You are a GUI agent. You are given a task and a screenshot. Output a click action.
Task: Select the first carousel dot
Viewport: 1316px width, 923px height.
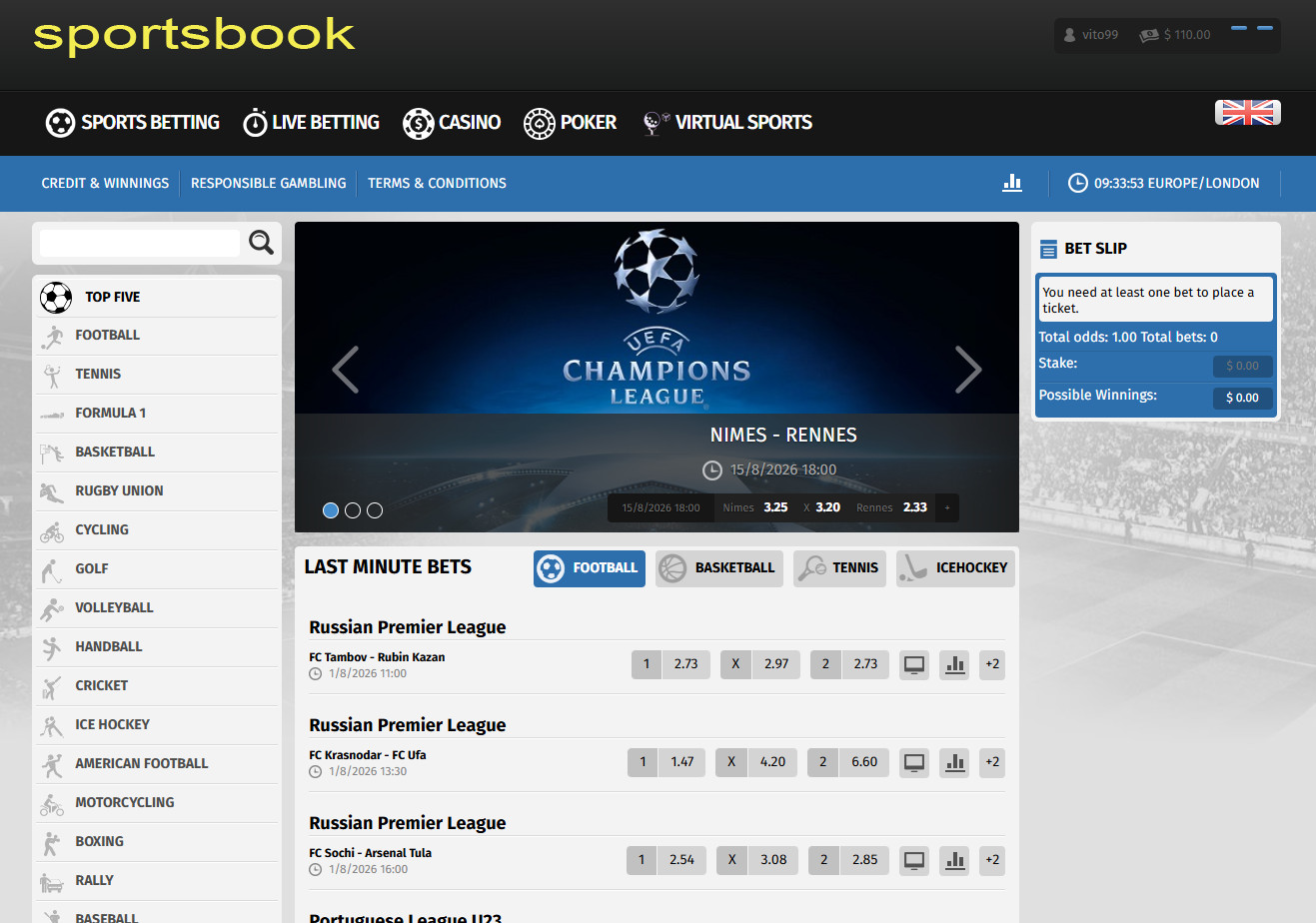tap(331, 510)
